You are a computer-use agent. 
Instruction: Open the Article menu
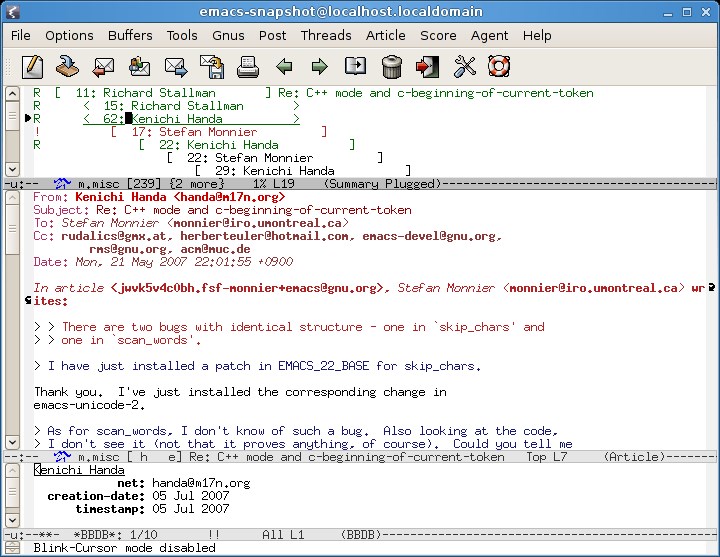[386, 35]
